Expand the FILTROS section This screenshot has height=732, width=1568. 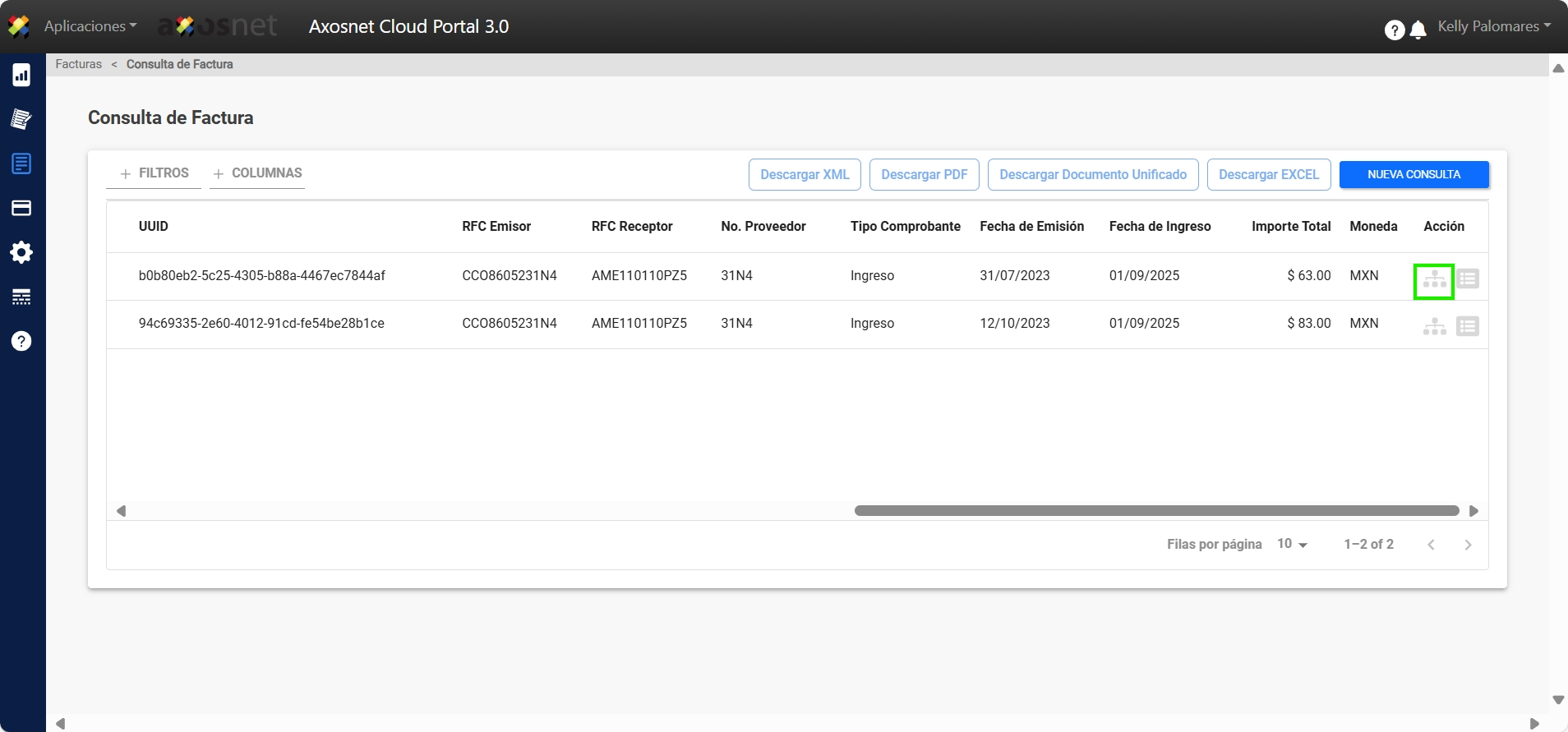click(x=154, y=173)
